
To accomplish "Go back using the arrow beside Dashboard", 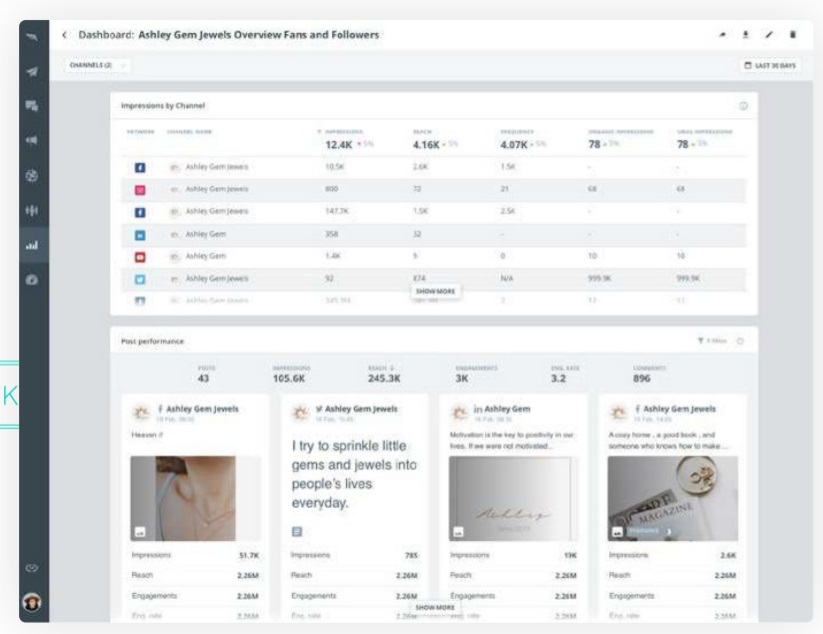I will tap(64, 35).
